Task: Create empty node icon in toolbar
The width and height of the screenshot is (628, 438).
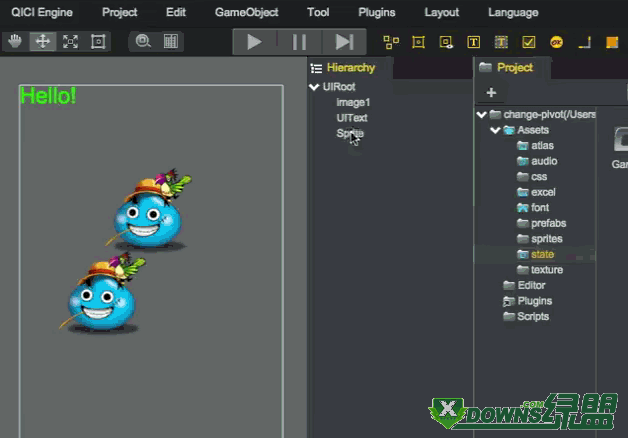Action: point(391,42)
